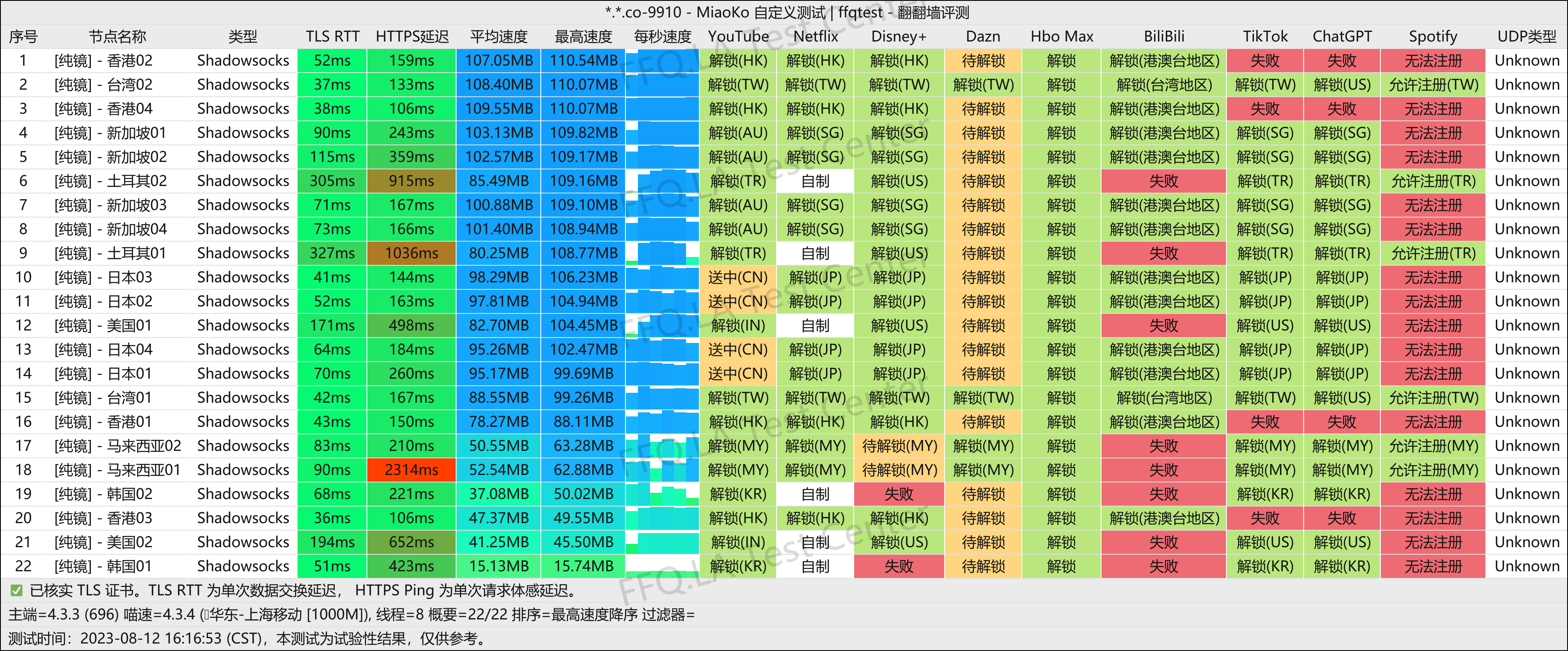Click the 每秒速度 column header
Viewport: 1568px width, 651px height.
[662, 37]
